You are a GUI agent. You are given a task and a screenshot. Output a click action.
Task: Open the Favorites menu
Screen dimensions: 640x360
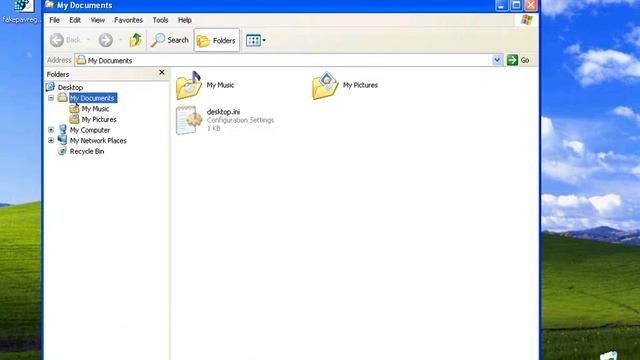pos(128,20)
